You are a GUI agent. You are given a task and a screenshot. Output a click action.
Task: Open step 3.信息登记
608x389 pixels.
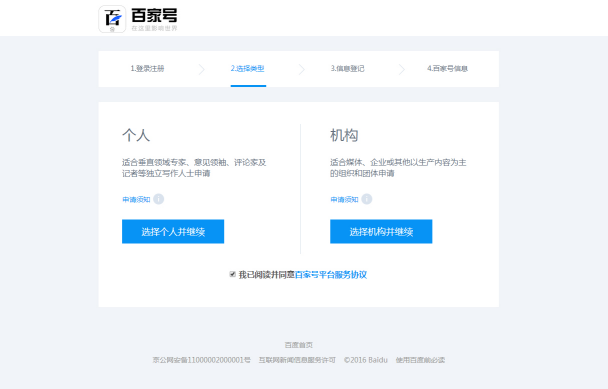pos(347,69)
